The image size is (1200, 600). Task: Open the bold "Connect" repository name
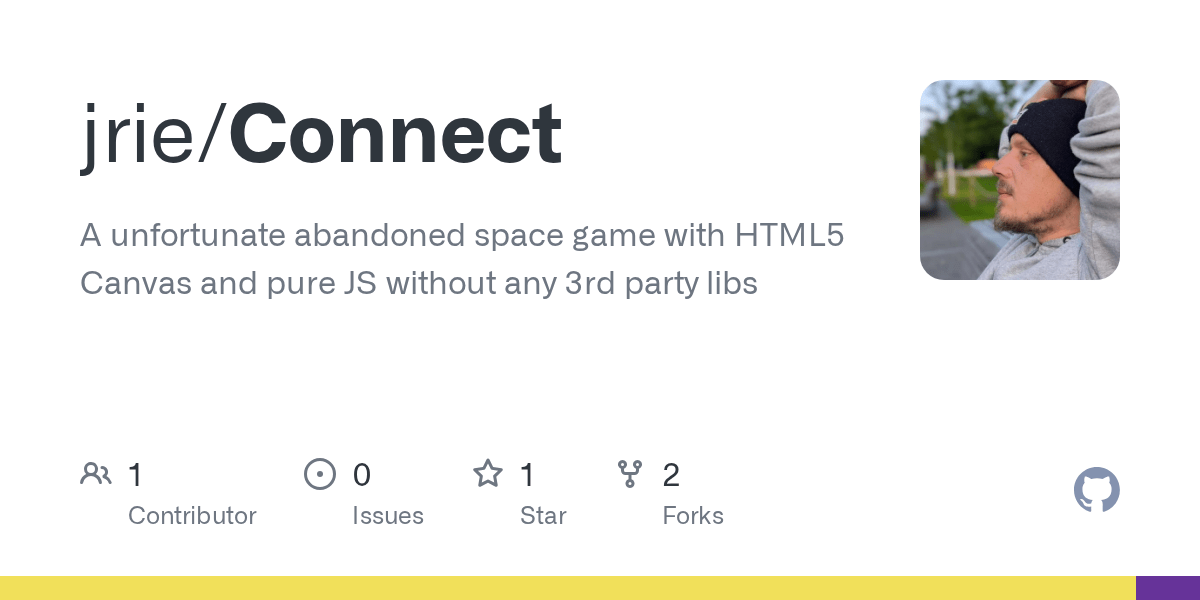[395, 135]
